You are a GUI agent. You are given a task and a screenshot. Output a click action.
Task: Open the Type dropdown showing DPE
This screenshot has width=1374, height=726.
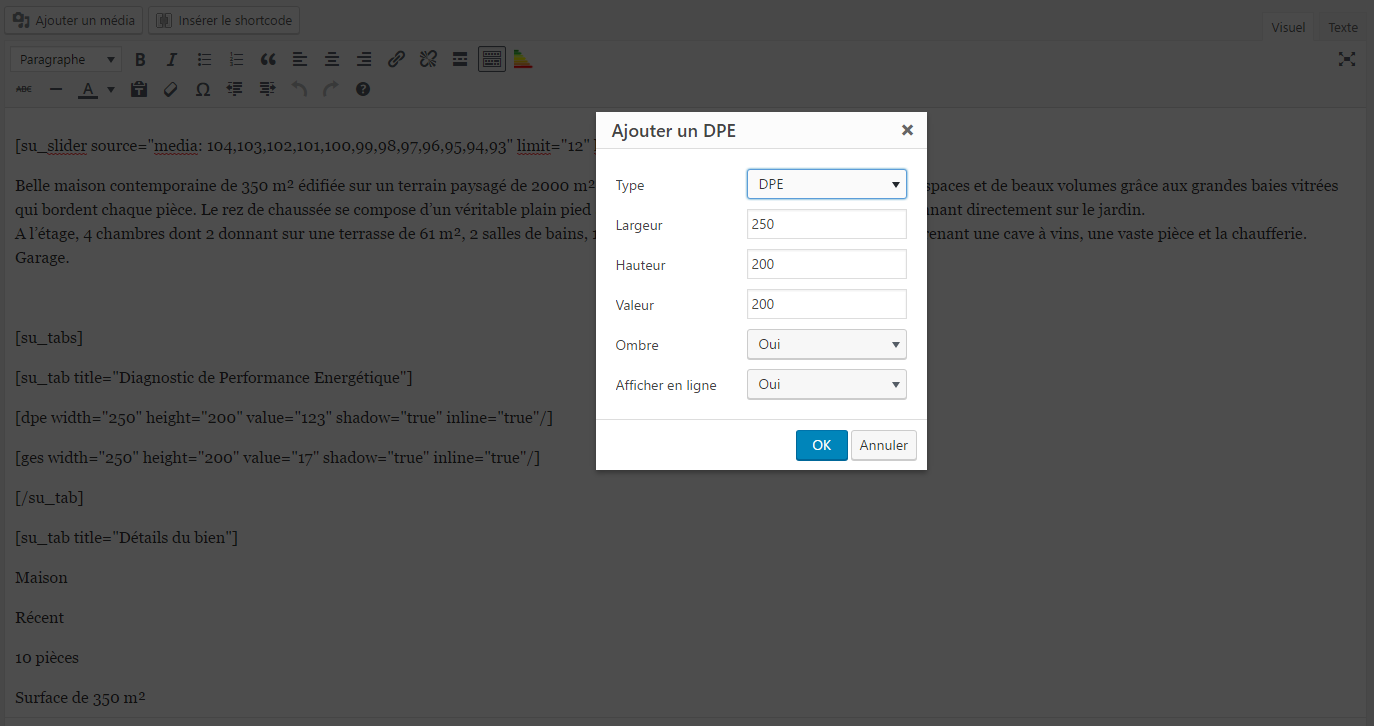(x=827, y=184)
